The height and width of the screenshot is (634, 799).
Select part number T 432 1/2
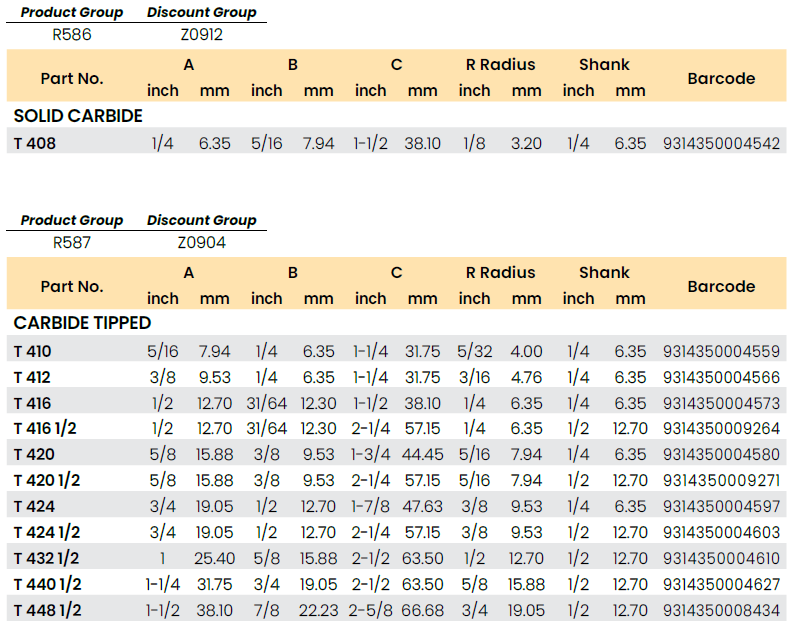point(48,558)
